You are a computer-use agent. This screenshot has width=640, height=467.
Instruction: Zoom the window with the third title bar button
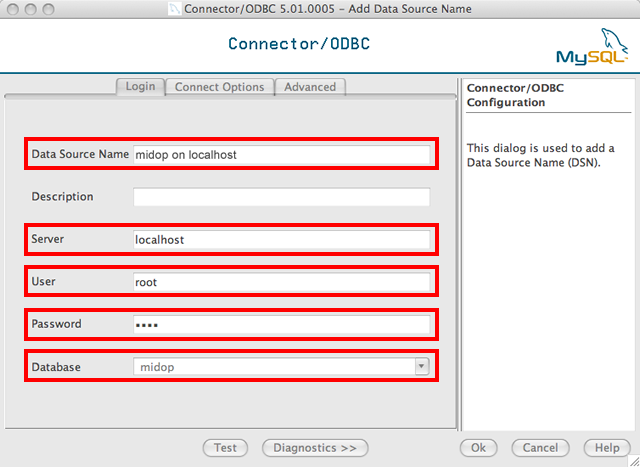[x=49, y=9]
